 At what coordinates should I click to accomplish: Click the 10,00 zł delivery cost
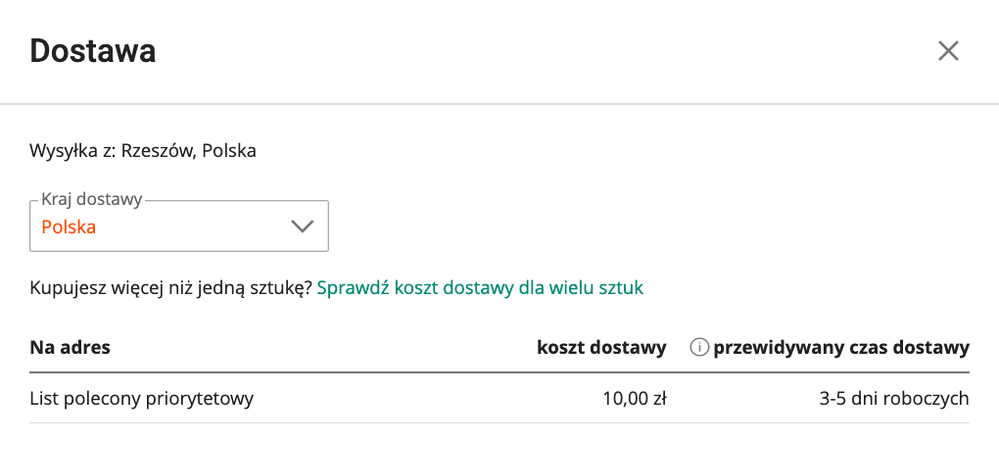click(x=635, y=399)
